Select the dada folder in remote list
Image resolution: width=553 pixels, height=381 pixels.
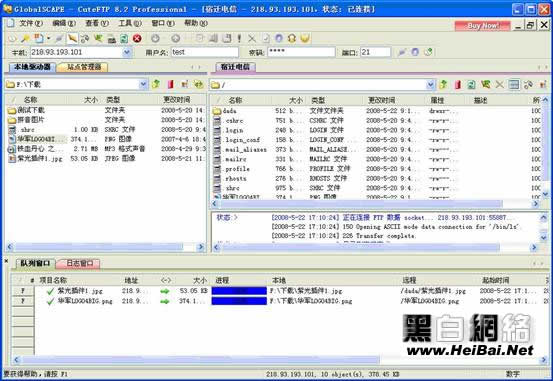pyautogui.click(x=230, y=111)
